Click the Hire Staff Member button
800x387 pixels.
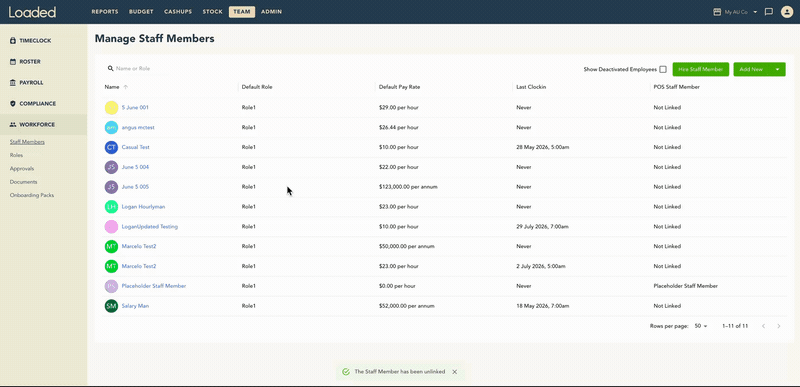tap(701, 69)
